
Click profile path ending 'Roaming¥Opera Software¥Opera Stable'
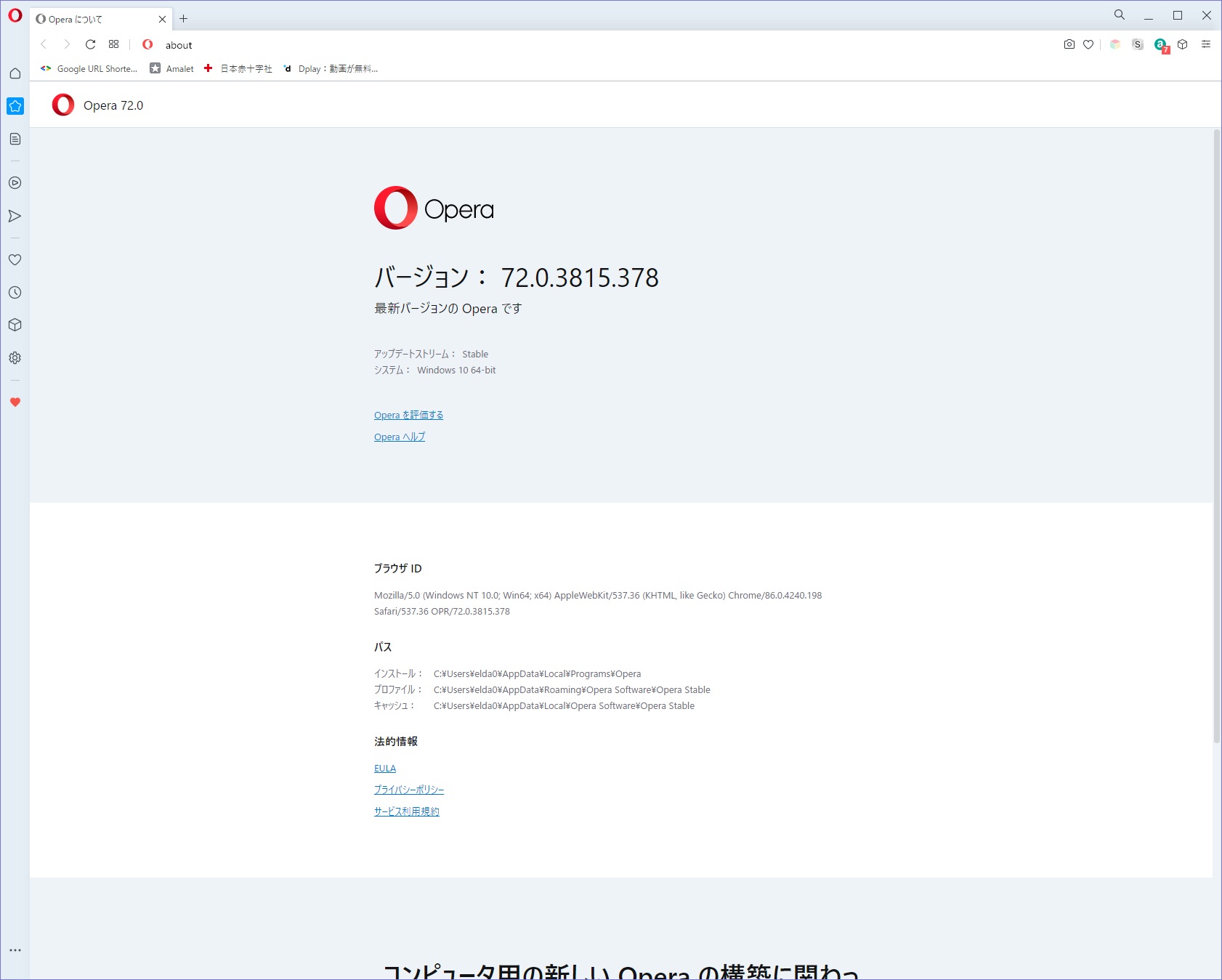[572, 689]
